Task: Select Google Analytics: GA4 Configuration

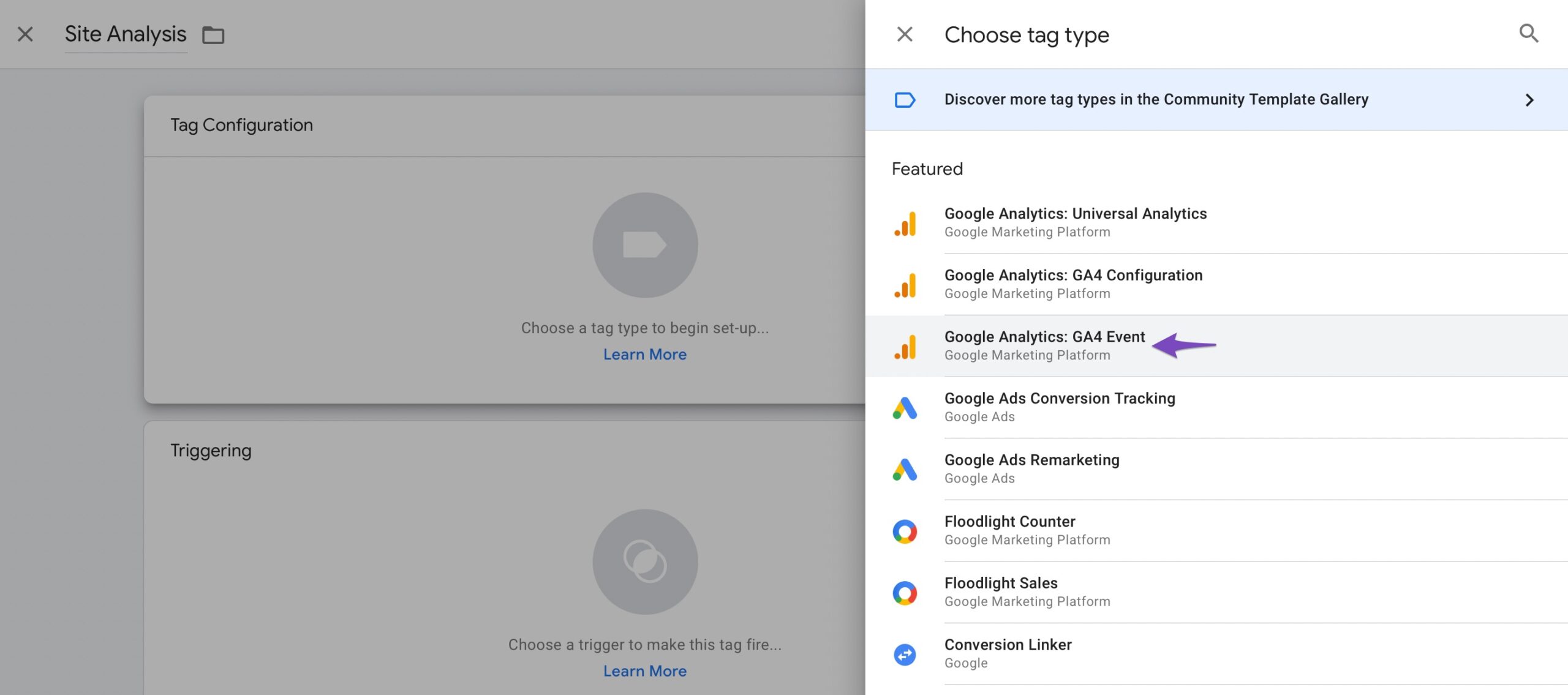Action: [1216, 284]
